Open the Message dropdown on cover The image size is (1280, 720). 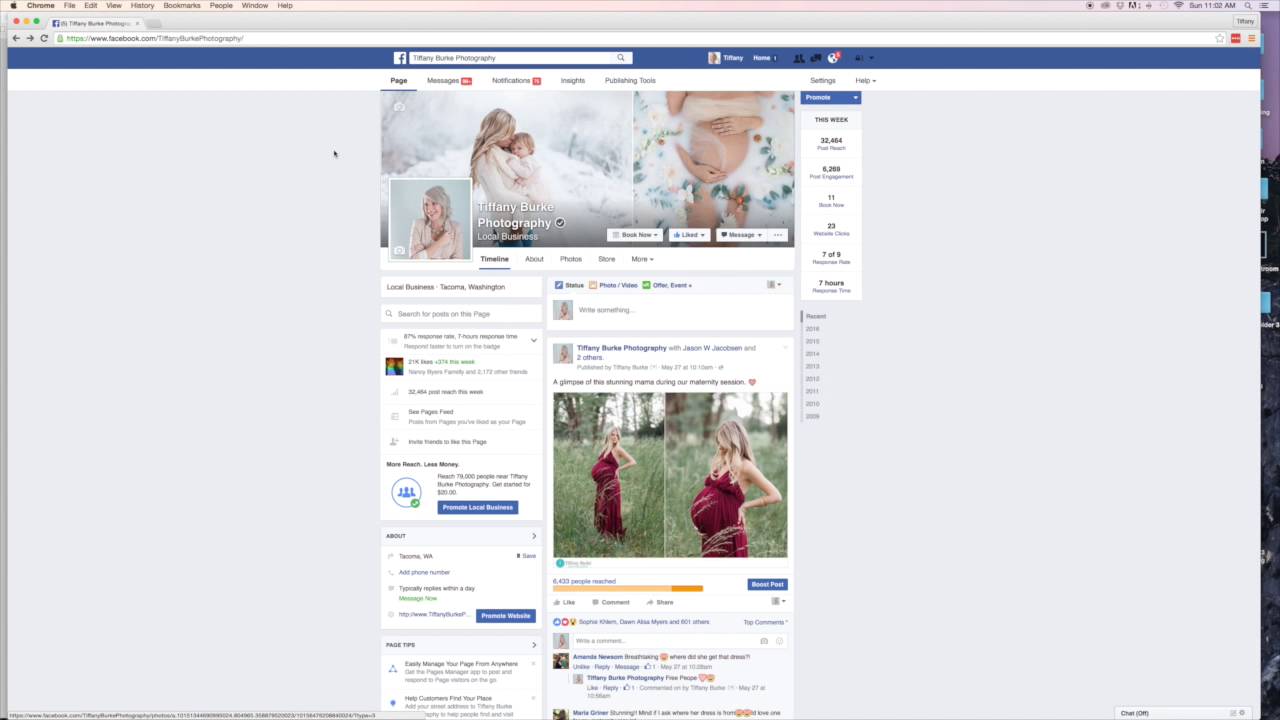(x=741, y=235)
